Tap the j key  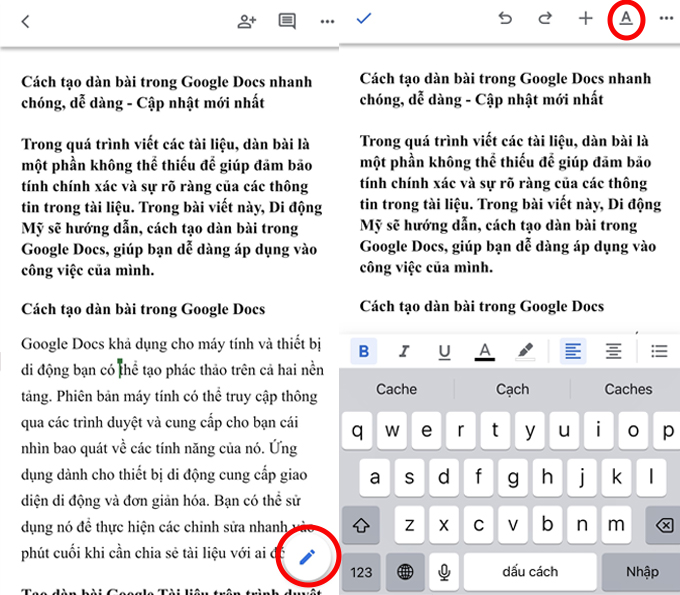click(582, 477)
